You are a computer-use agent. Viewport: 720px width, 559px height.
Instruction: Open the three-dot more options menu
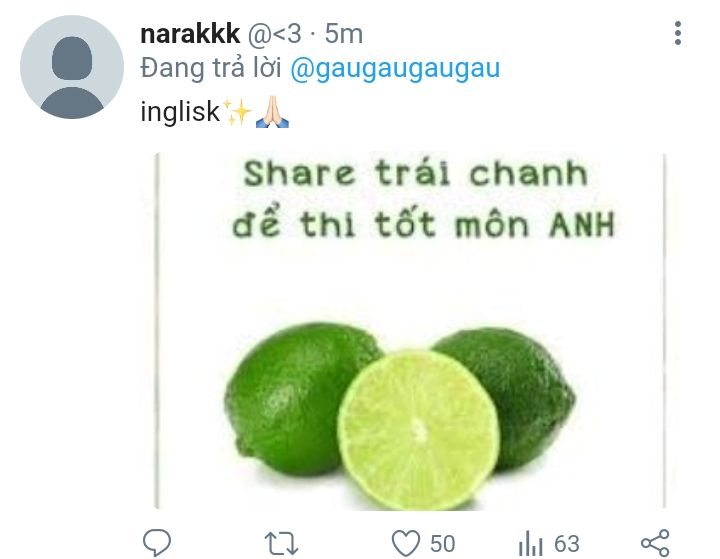click(x=678, y=33)
